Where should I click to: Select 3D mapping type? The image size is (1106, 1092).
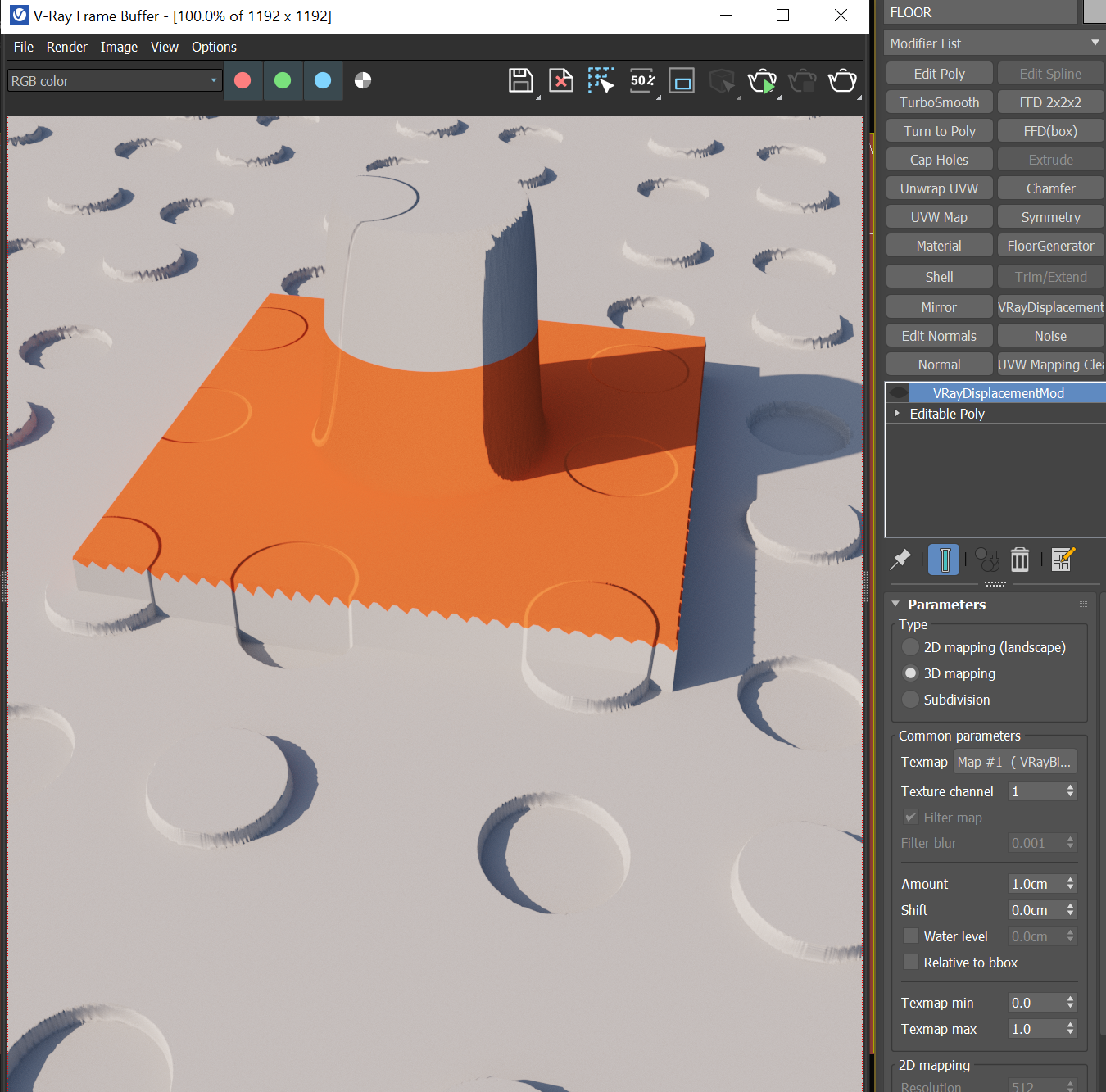pyautogui.click(x=910, y=673)
